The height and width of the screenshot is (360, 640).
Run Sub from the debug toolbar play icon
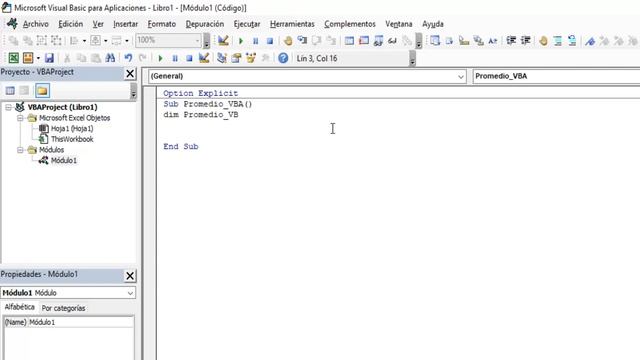[241, 41]
